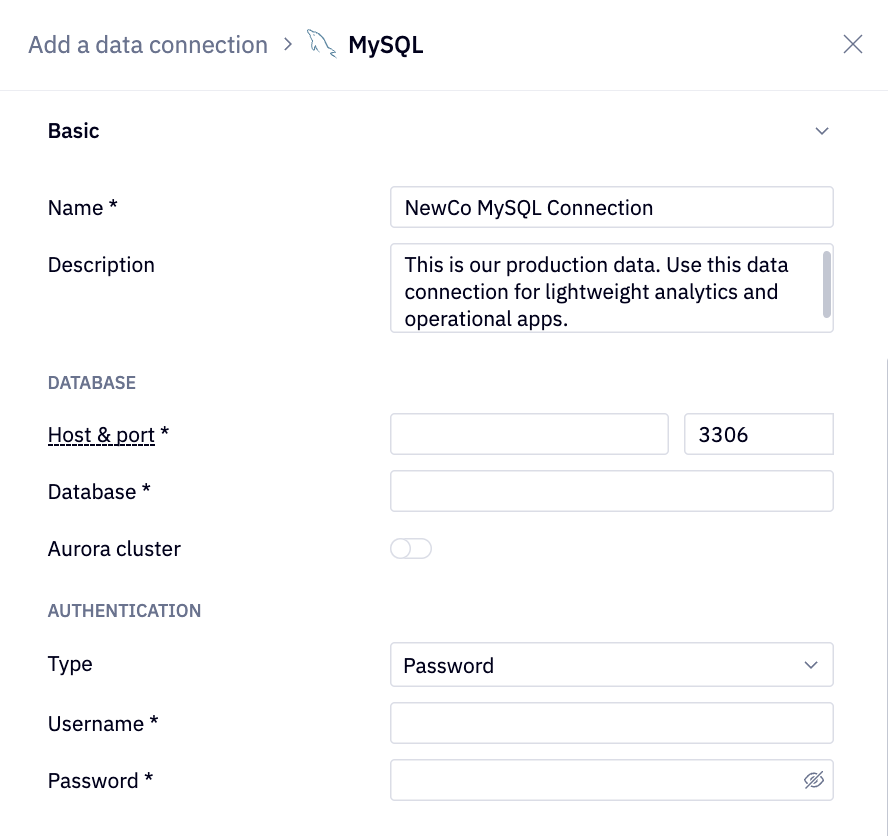The image size is (888, 836).
Task: Click the MySQL dolphin logo icon
Action: pos(321,45)
